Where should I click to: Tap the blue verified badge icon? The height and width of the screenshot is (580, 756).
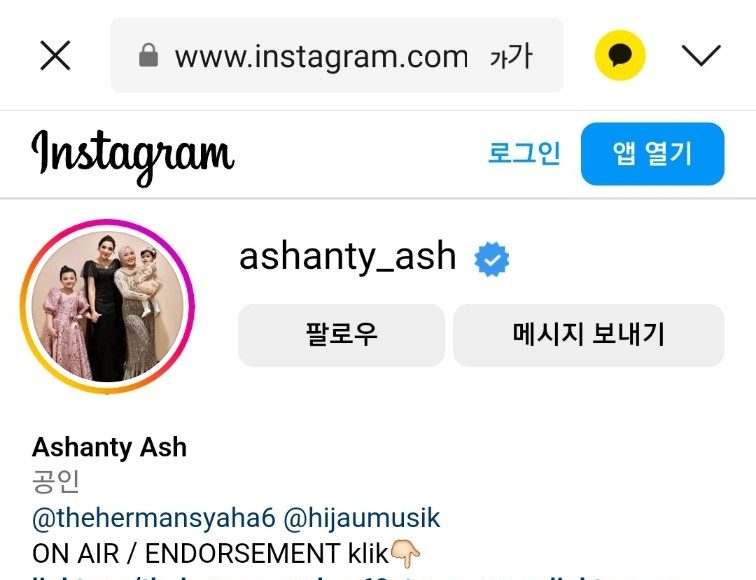pos(491,259)
